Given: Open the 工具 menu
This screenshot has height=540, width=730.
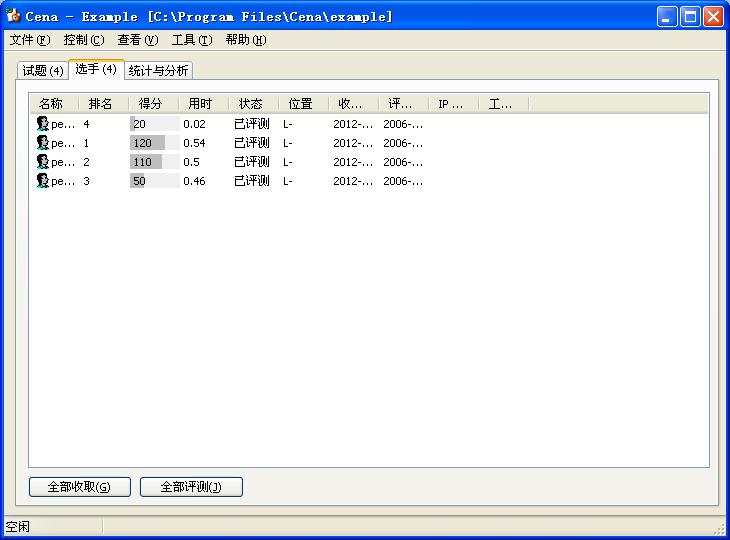Looking at the screenshot, I should 191,40.
